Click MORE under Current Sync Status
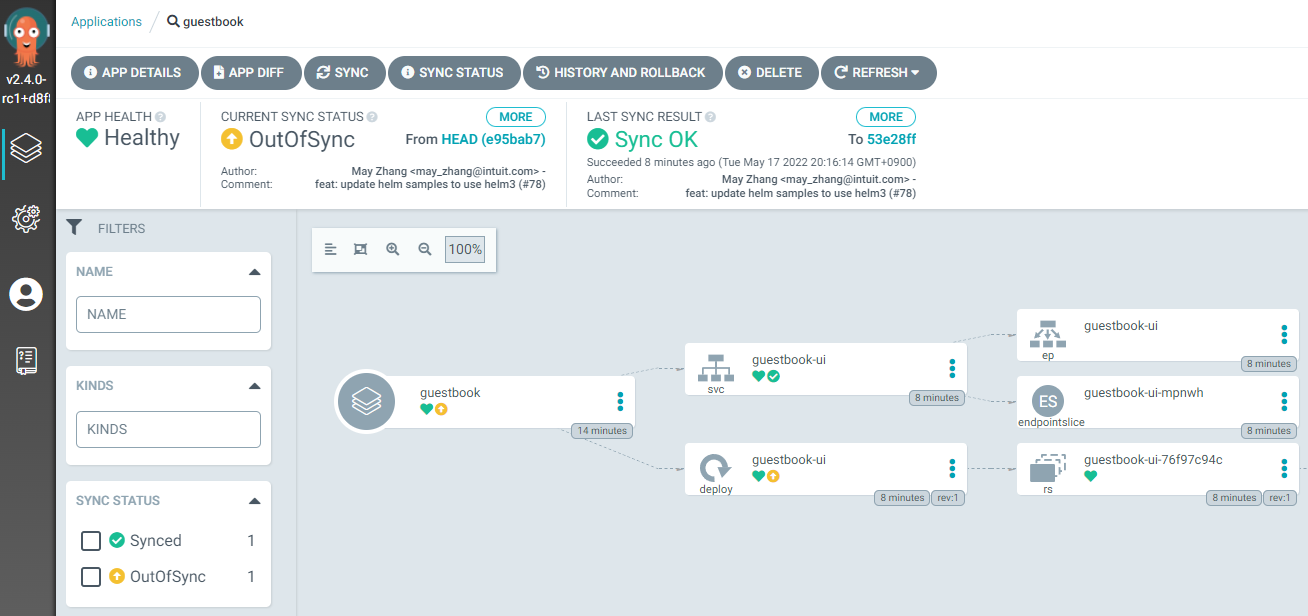1308x616 pixels. coord(516,117)
